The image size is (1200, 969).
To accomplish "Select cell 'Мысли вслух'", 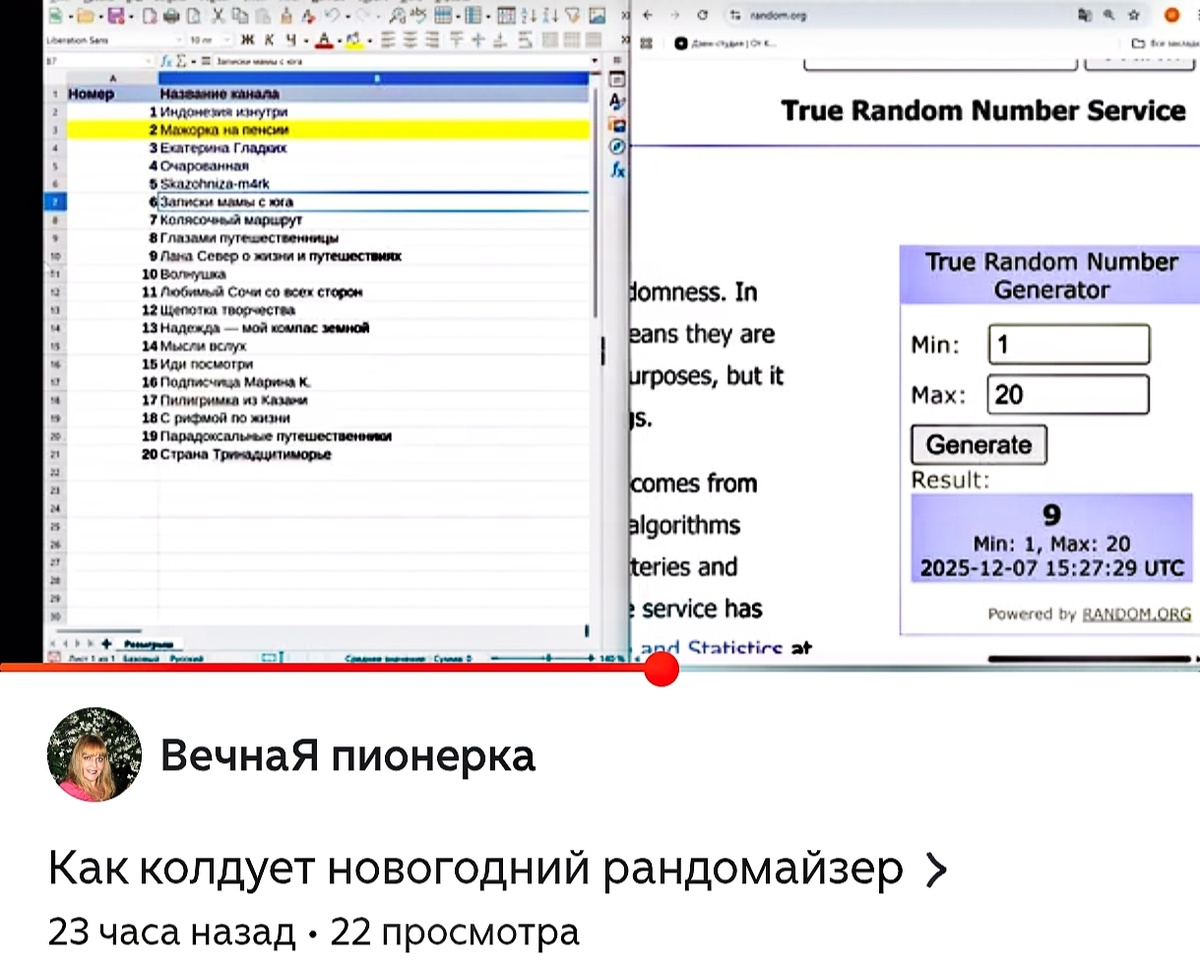I will [x=374, y=346].
